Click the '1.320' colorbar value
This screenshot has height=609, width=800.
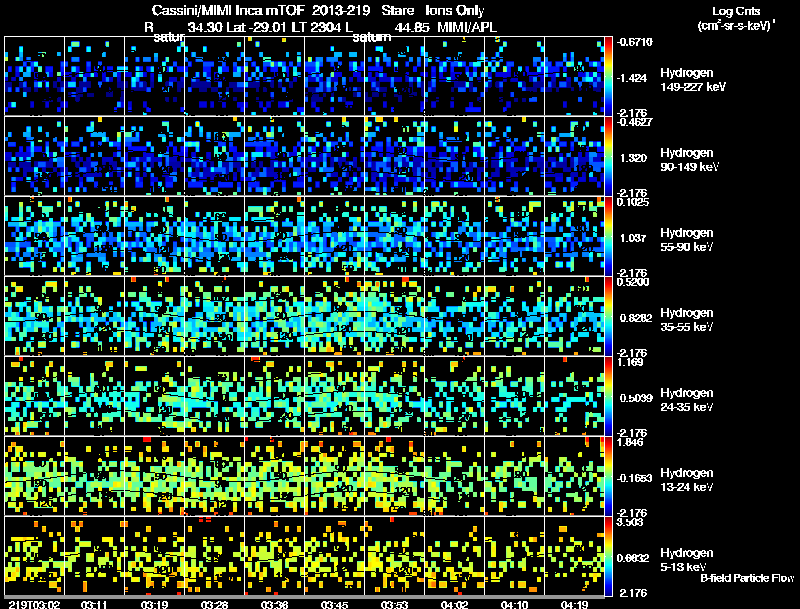[x=633, y=158]
